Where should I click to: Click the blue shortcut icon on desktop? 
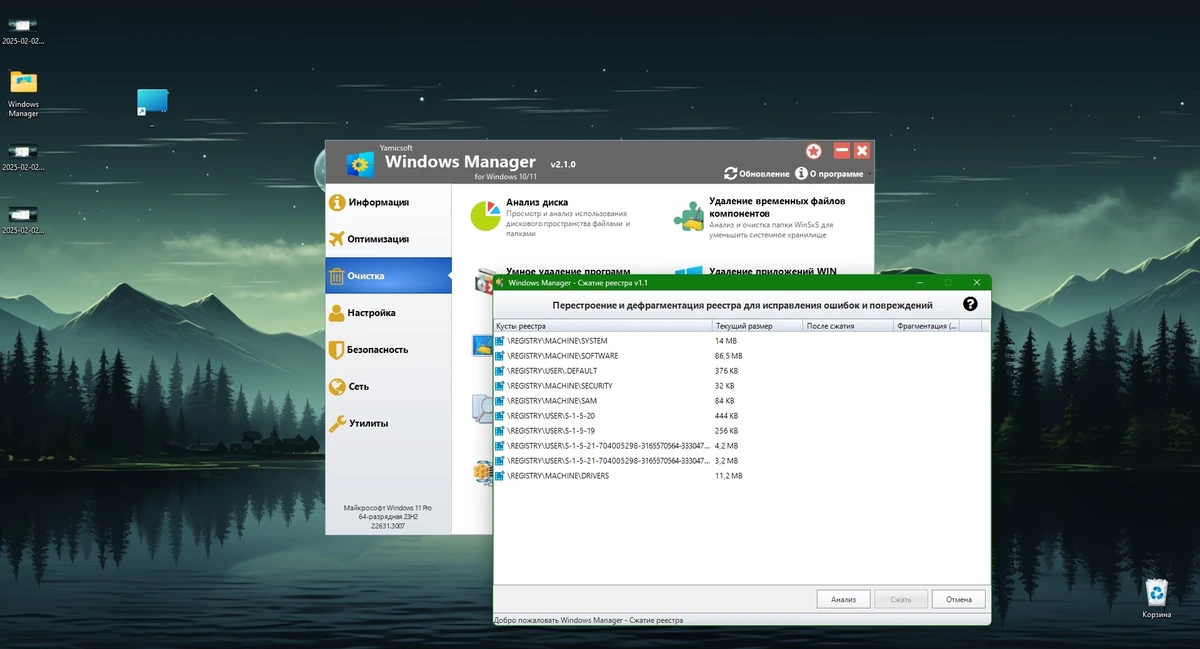click(x=153, y=101)
